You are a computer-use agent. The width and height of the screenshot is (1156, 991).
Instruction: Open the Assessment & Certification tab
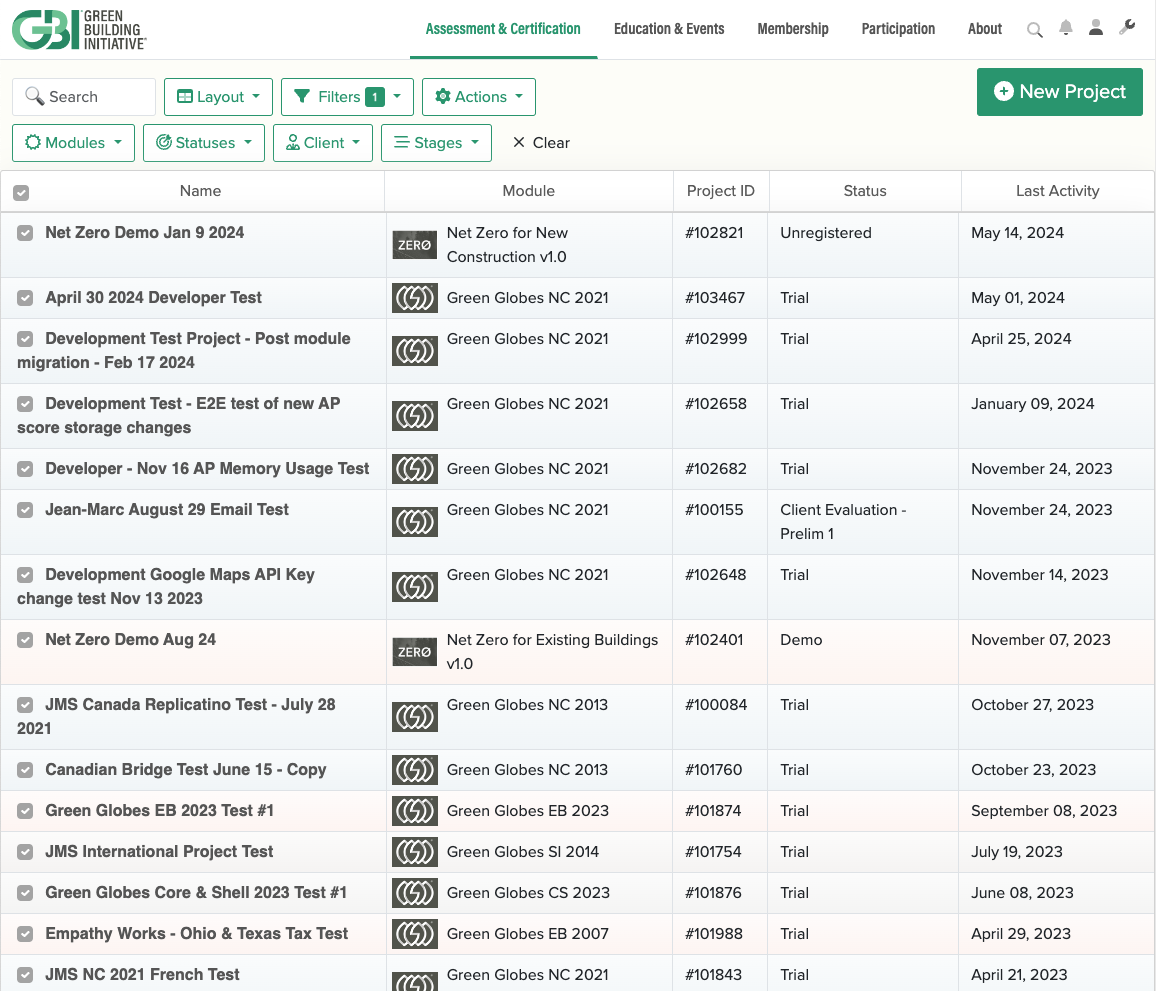(504, 29)
